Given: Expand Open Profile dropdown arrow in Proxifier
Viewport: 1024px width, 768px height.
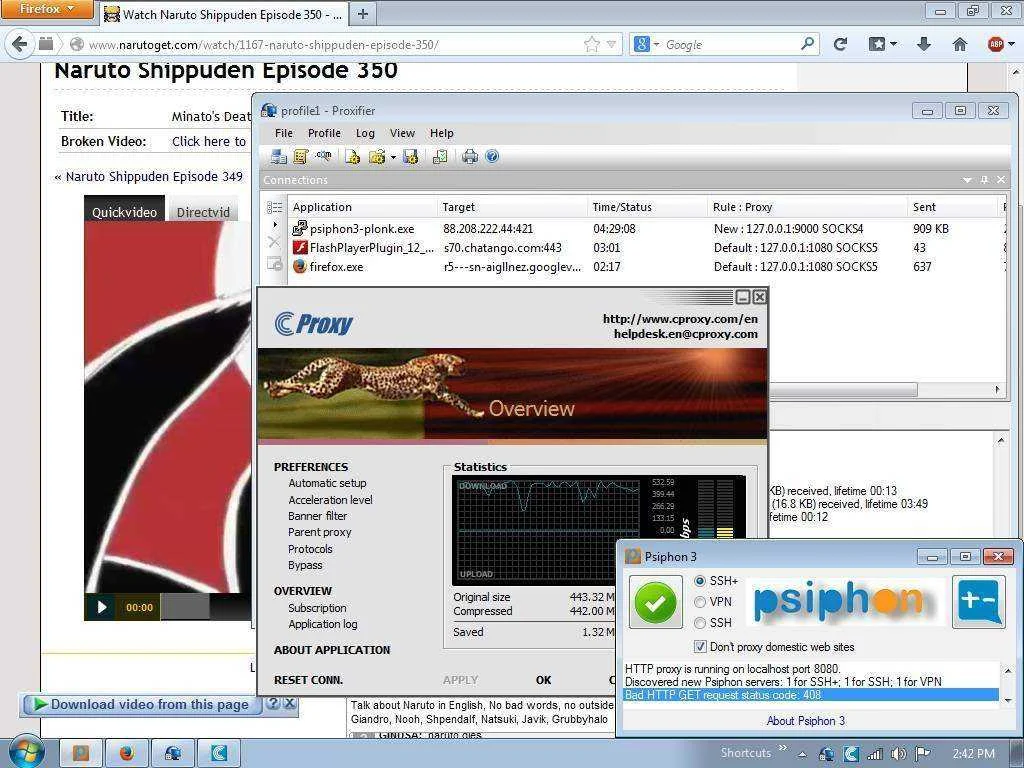Looking at the screenshot, I should click(393, 157).
